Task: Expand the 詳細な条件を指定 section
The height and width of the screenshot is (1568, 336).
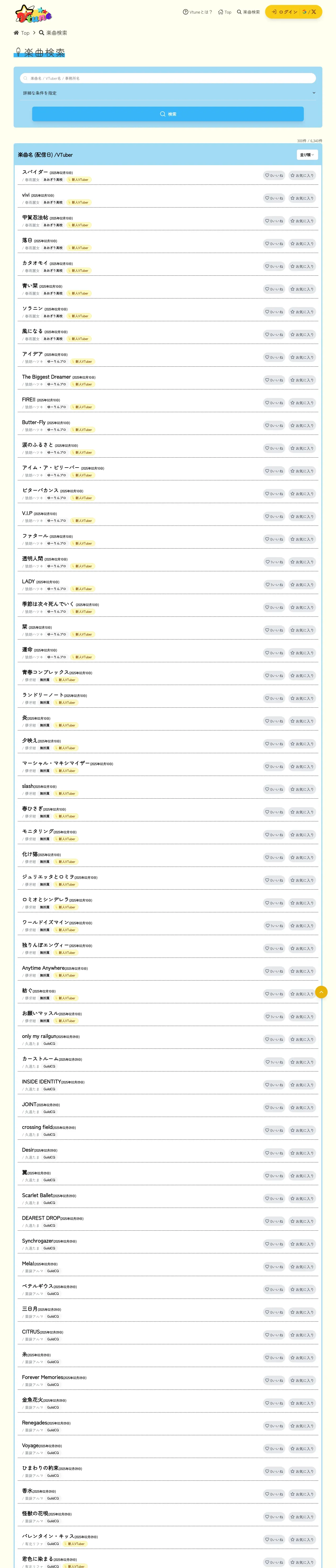Action: 168,93
